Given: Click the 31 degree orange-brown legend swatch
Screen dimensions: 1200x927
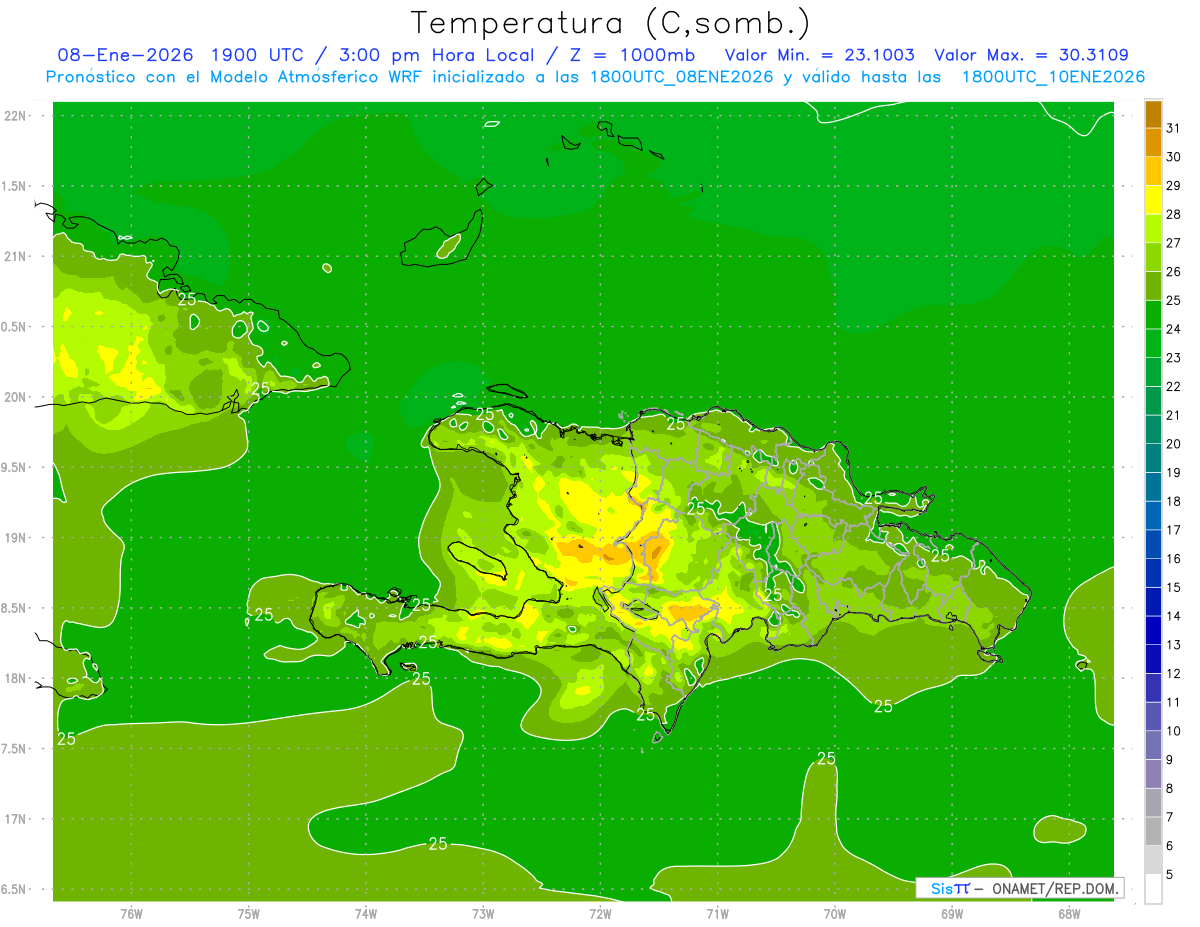Looking at the screenshot, I should tap(1153, 114).
